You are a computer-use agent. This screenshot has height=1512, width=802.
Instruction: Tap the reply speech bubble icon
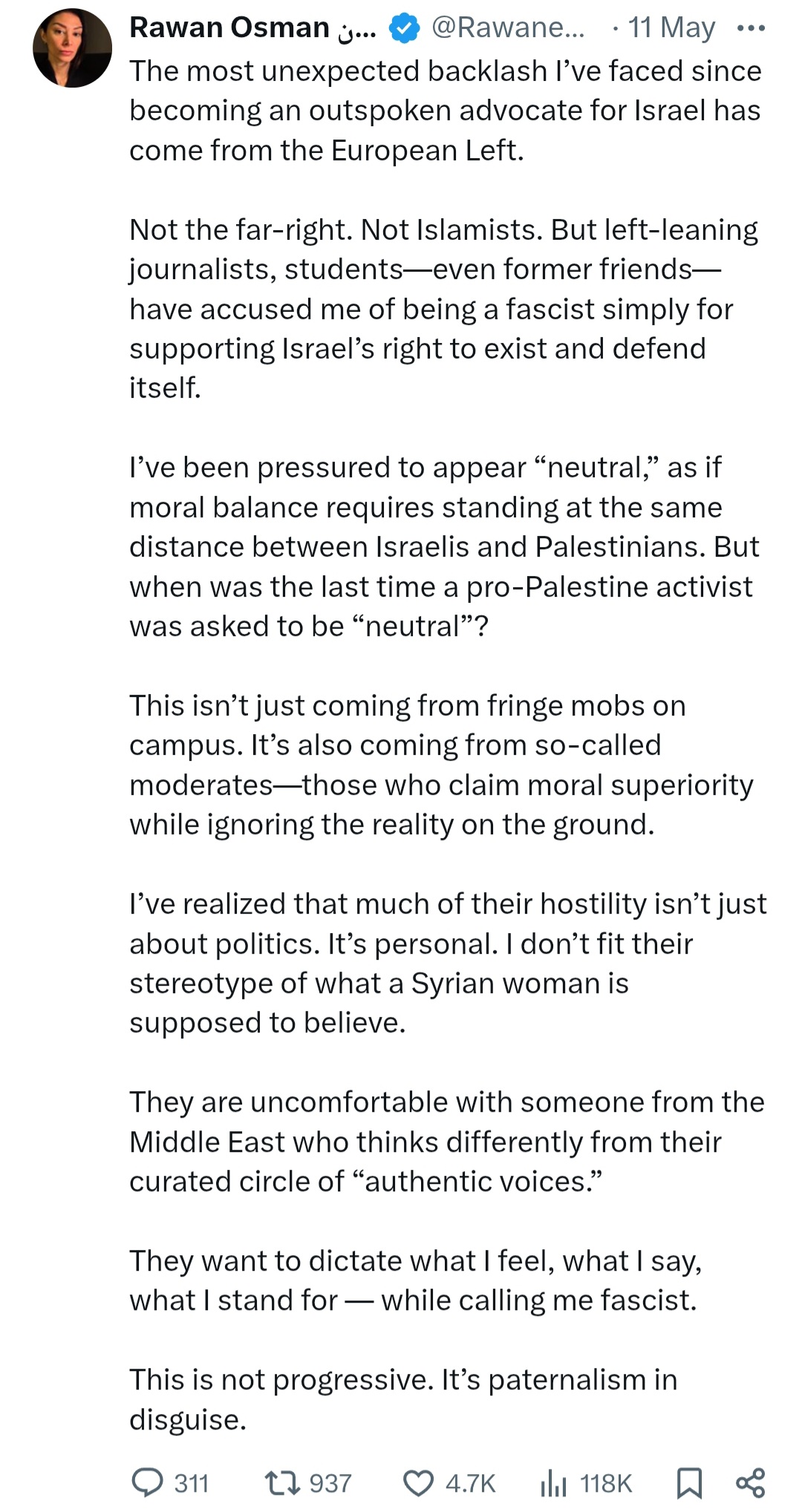click(147, 1482)
